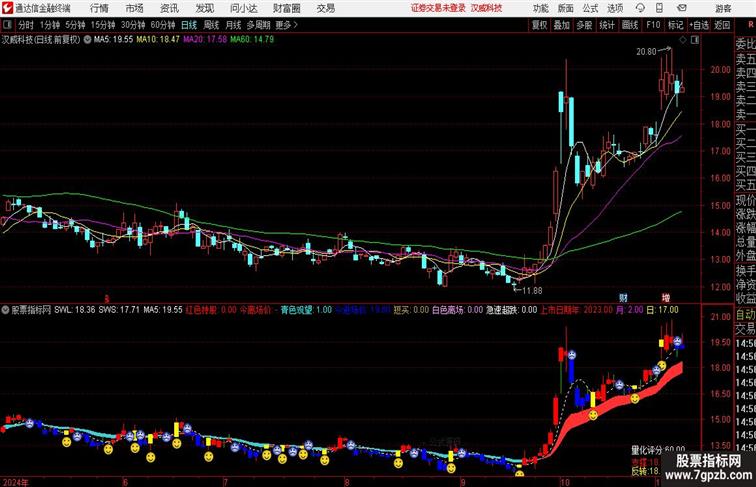This screenshot has width=756, height=487.
Task: Open the sub-chart 股票指标网 indicator dropdown arrow
Action: pyautogui.click(x=5, y=310)
